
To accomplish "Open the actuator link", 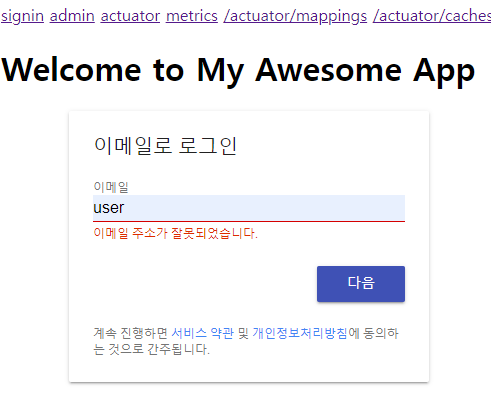I will (x=130, y=16).
